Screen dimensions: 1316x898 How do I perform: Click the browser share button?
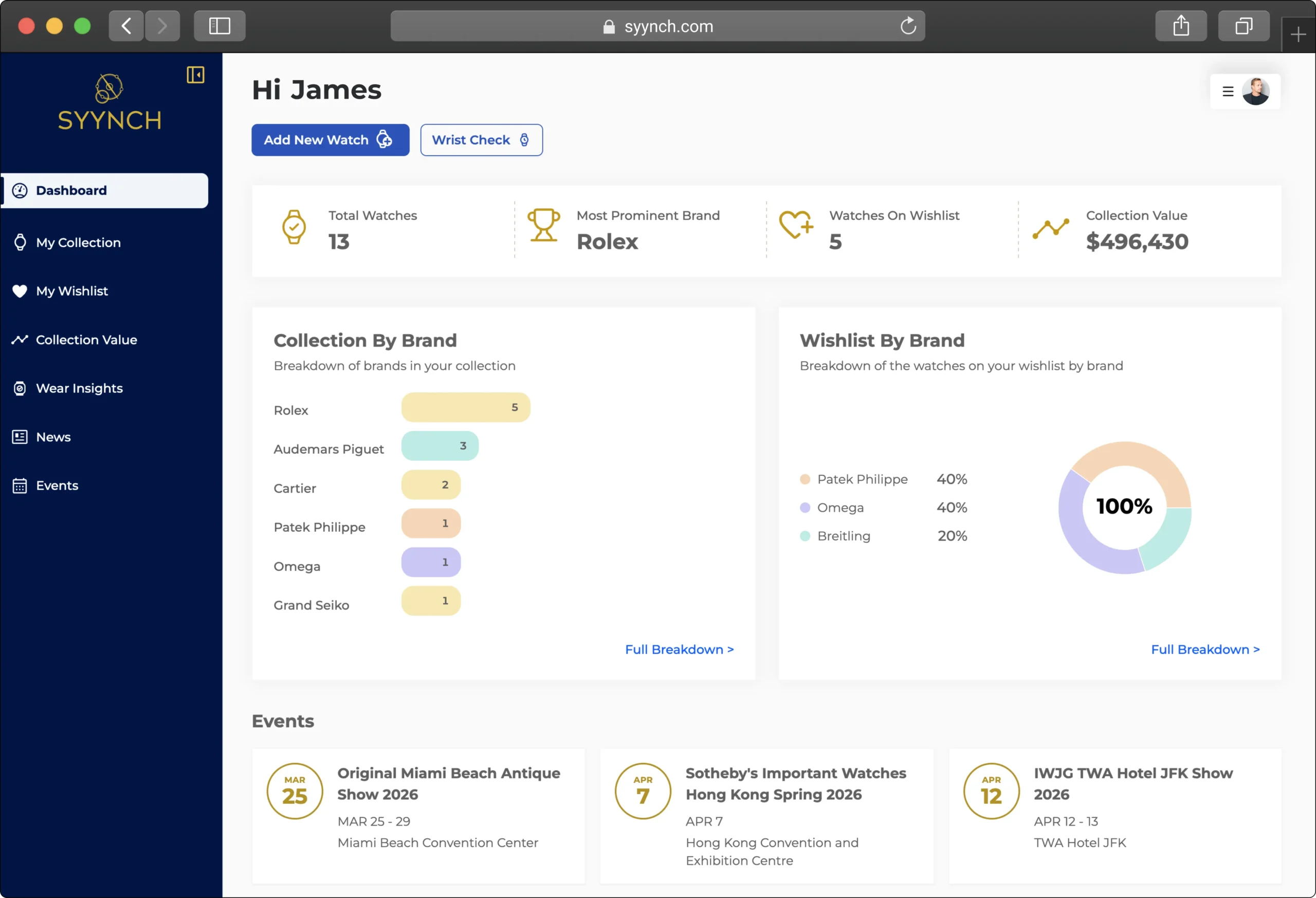1181,26
